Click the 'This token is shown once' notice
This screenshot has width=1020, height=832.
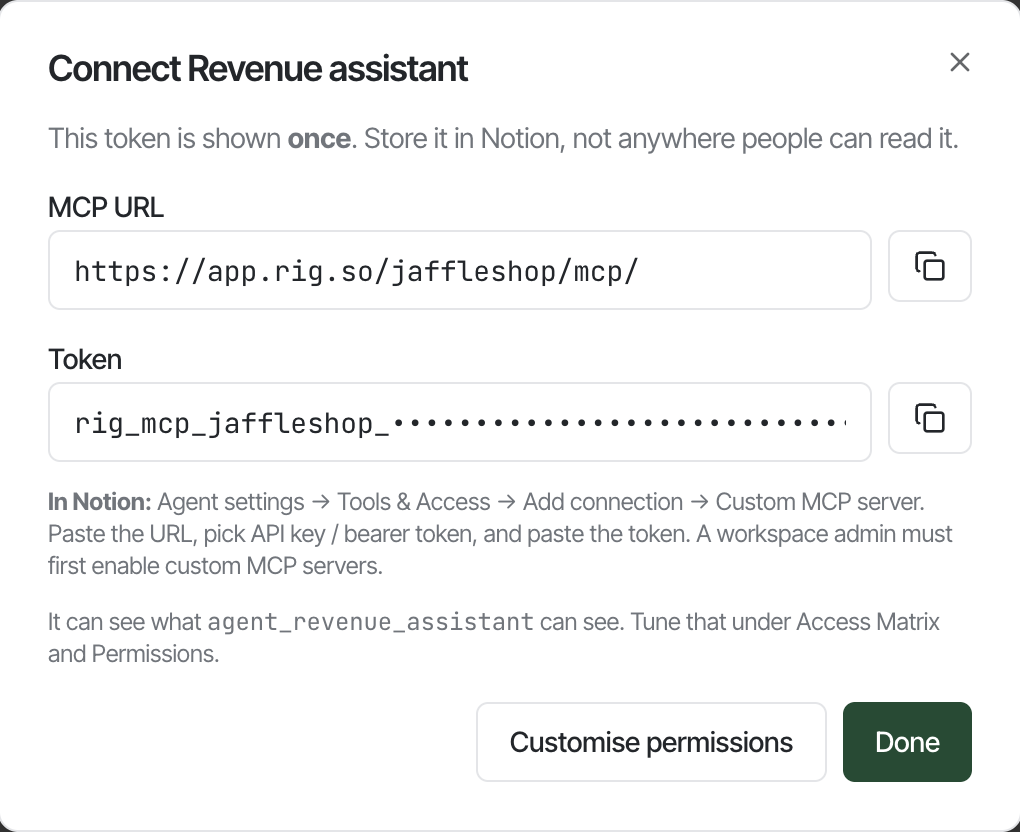(503, 139)
